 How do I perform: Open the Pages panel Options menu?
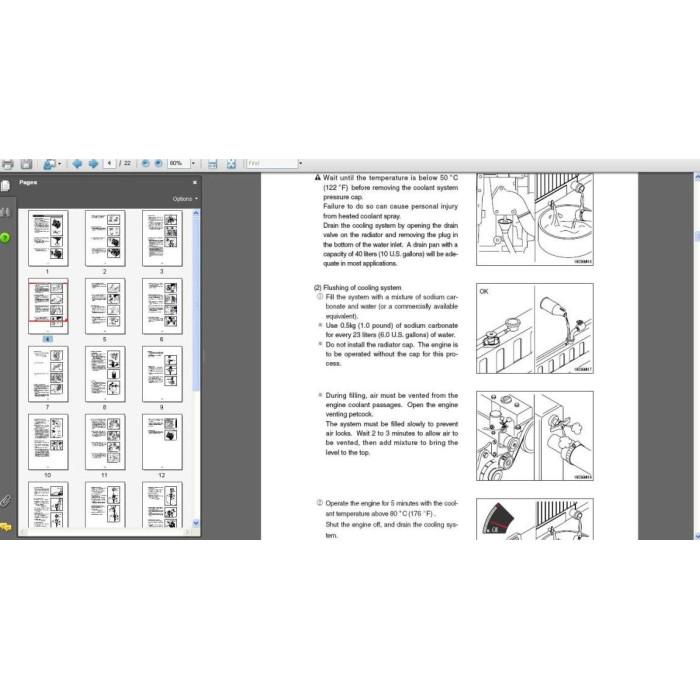point(185,199)
